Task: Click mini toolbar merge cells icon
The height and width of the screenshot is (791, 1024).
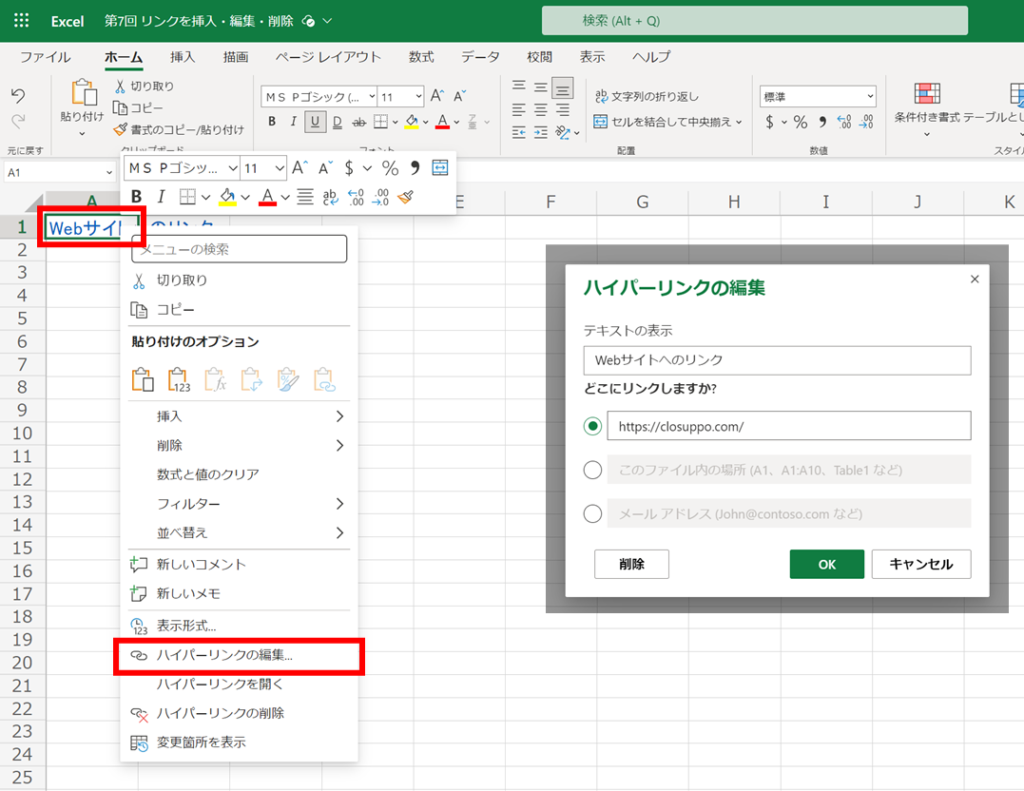Action: tap(440, 168)
